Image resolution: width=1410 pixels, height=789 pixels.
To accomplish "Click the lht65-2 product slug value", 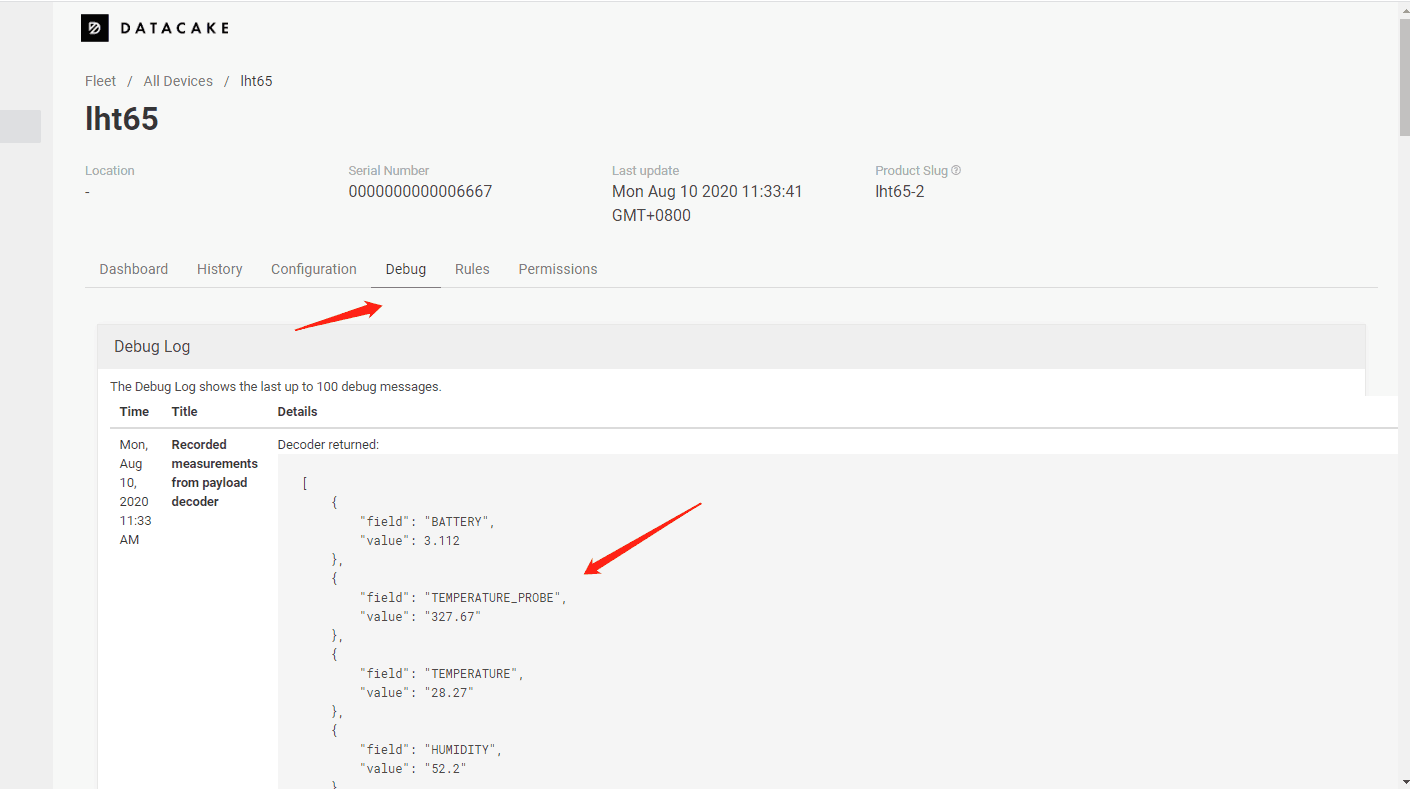I will coord(900,191).
